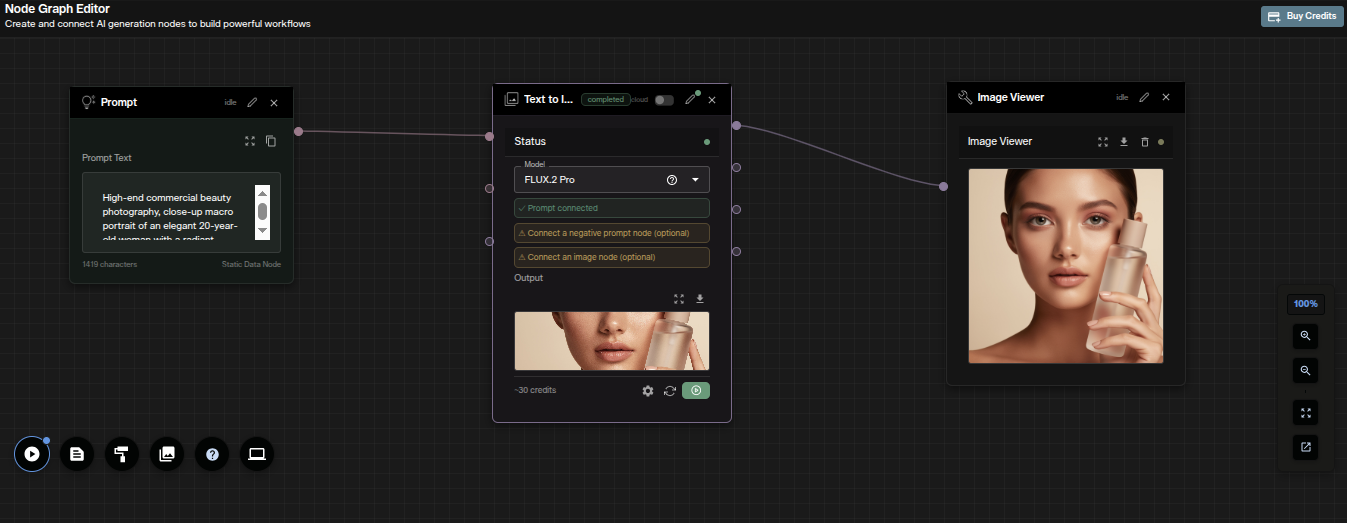Viewport: 1347px width, 523px height.
Task: Click the portrait image in Image Viewer
Action: tap(1066, 266)
